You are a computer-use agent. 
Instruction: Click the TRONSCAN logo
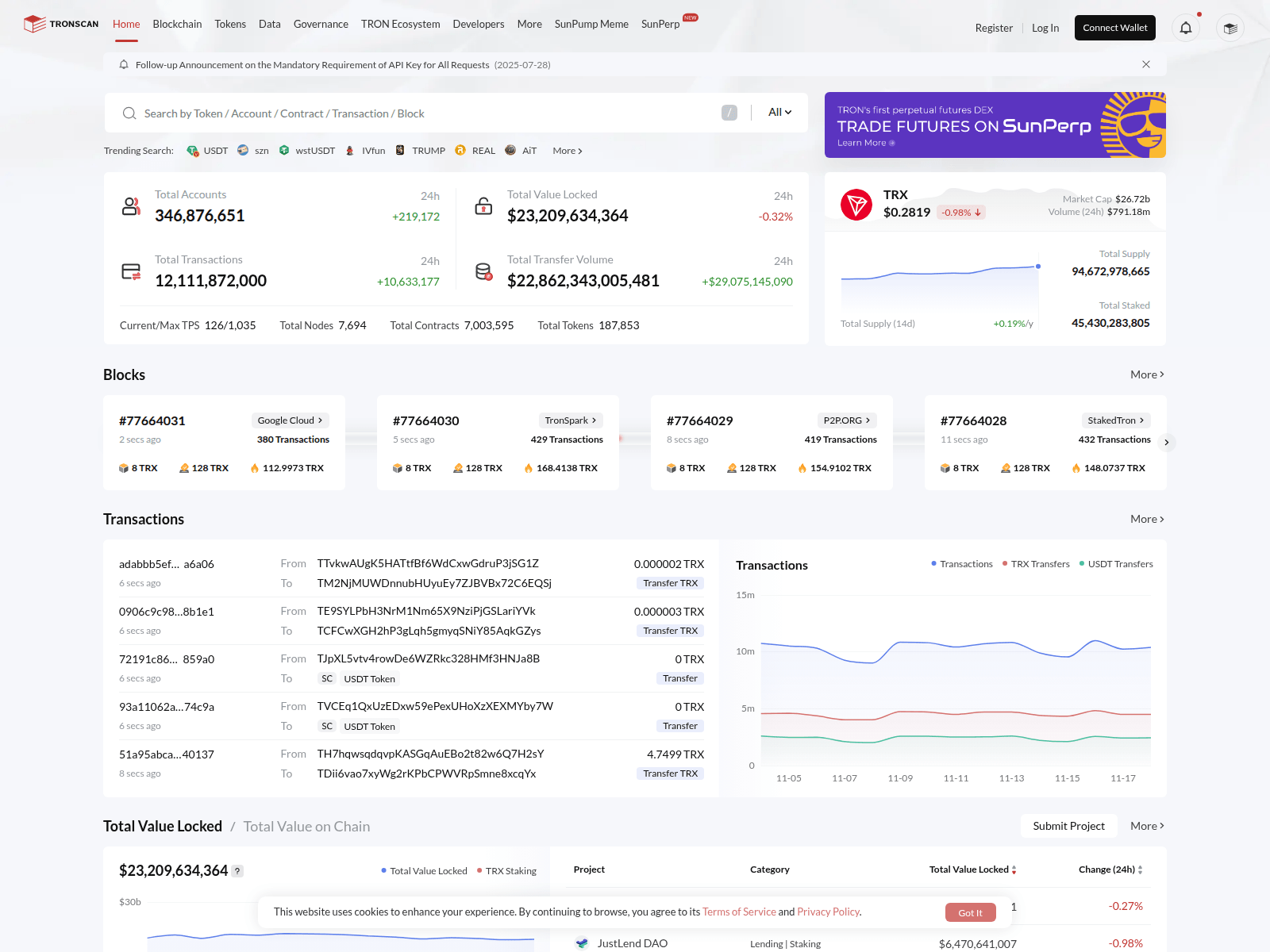click(x=61, y=24)
